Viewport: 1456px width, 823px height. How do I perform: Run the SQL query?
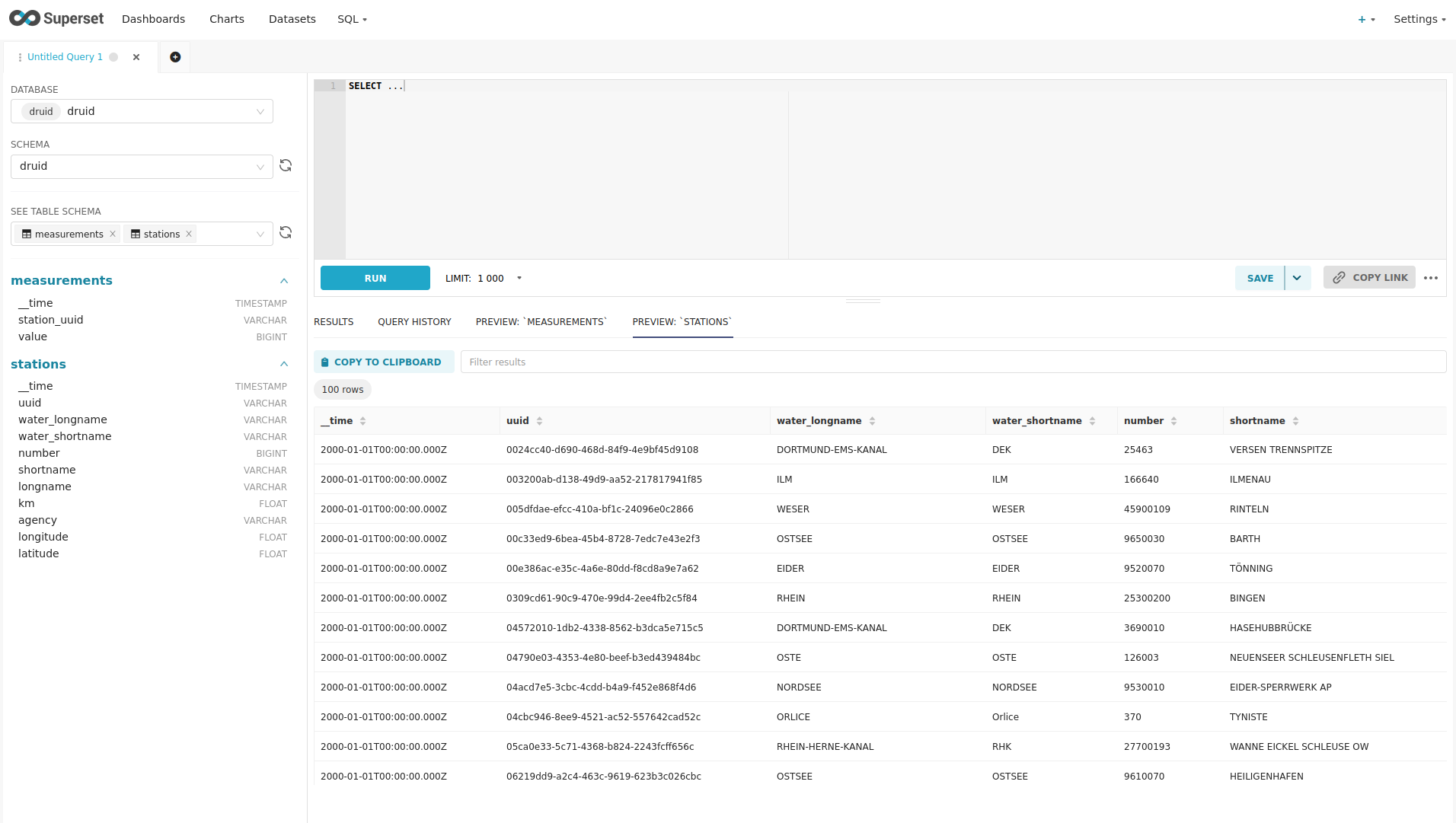point(375,279)
